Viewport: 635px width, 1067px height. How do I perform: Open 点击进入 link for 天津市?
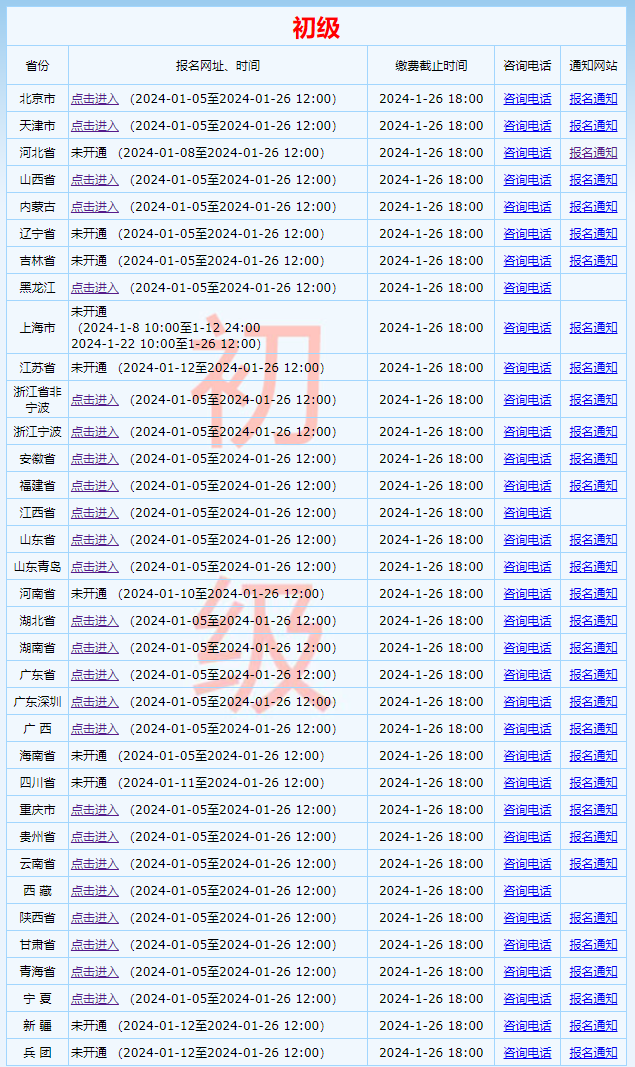tap(95, 126)
